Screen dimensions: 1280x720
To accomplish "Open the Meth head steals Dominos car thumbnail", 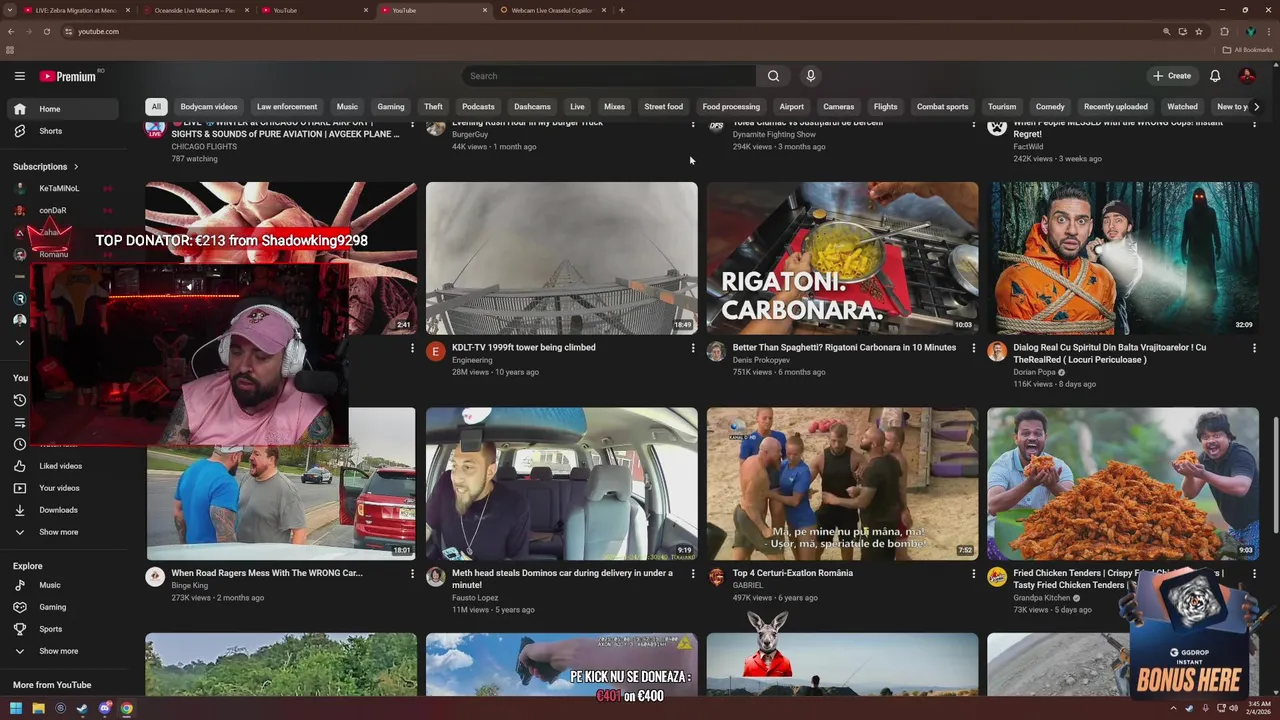I will pos(562,484).
